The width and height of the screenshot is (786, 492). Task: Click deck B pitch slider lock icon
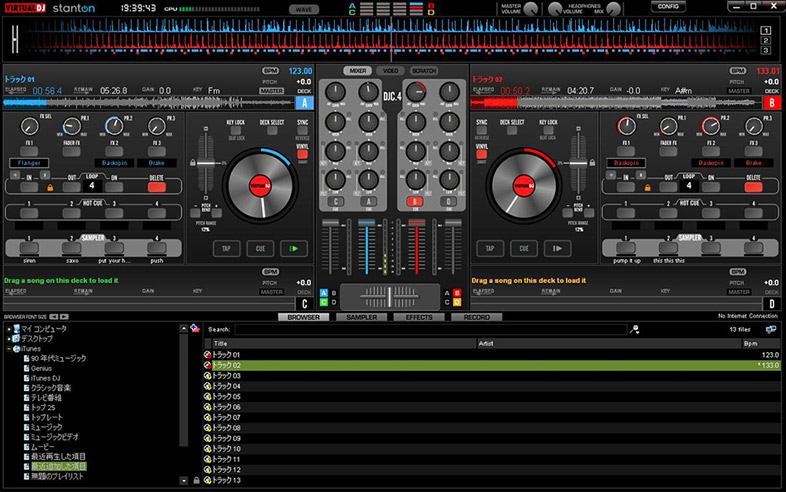[592, 162]
